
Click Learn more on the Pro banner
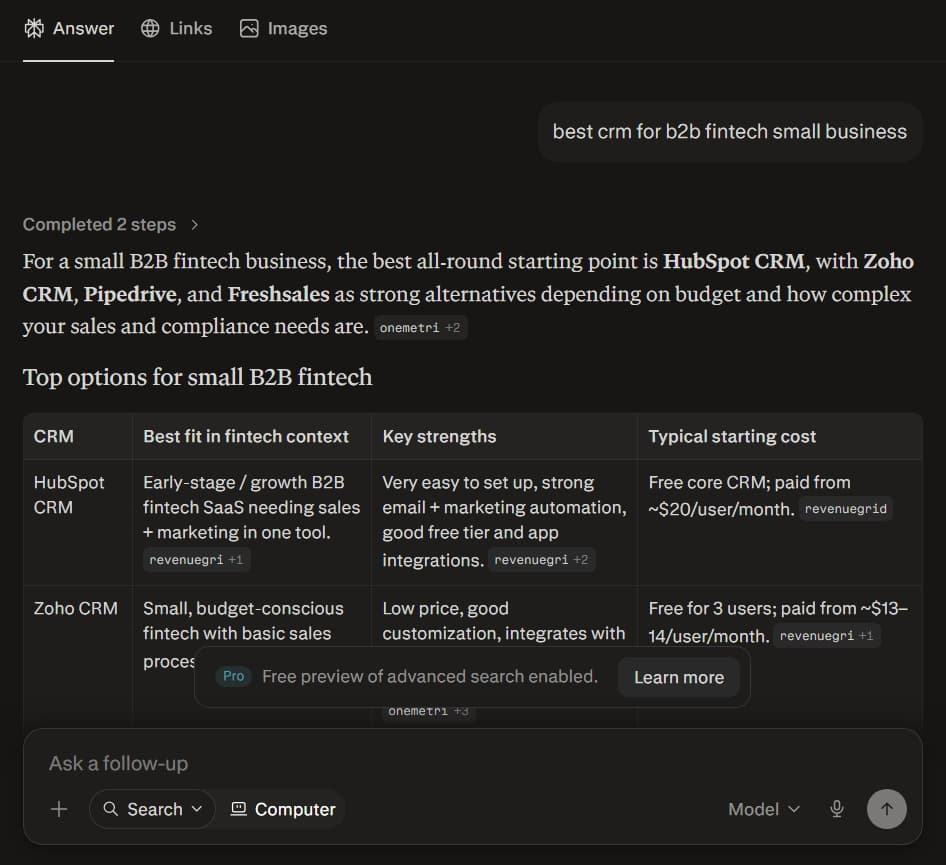pos(679,677)
